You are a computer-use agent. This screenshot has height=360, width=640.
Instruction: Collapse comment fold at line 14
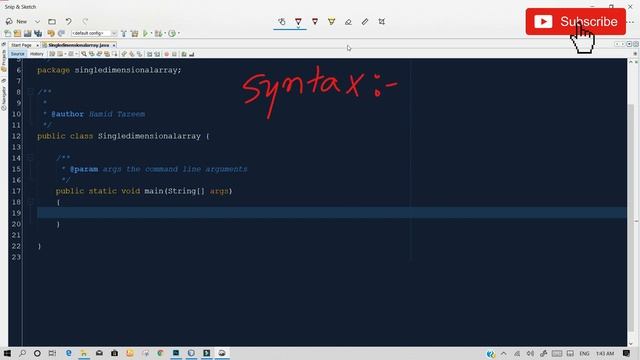tap(30, 158)
